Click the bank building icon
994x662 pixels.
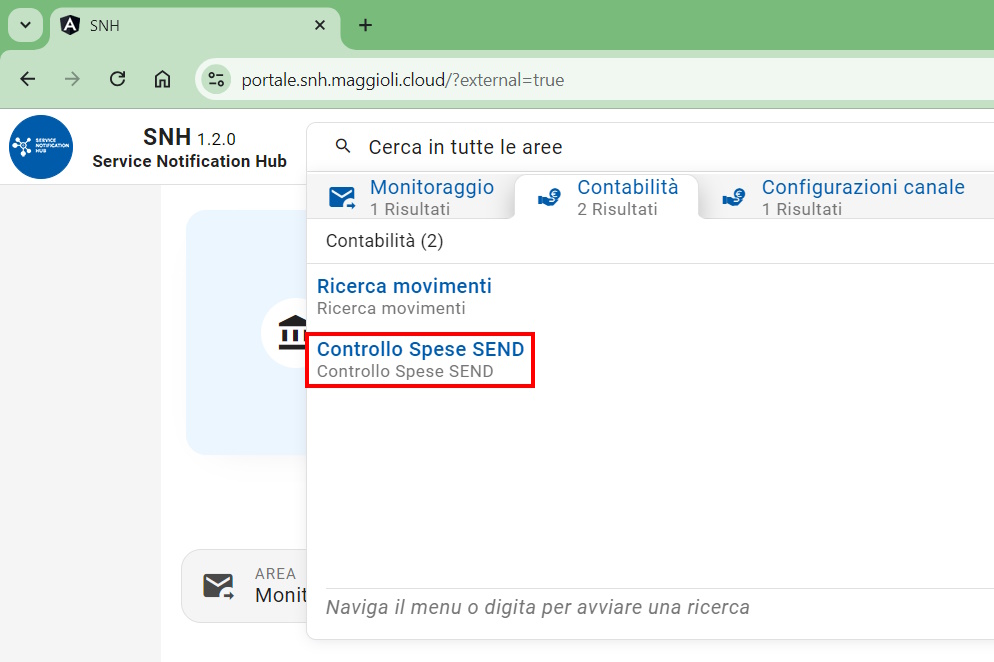(x=292, y=332)
